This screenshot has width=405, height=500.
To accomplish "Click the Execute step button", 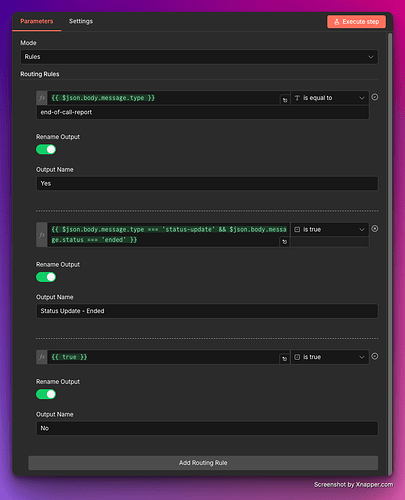I will pos(356,22).
